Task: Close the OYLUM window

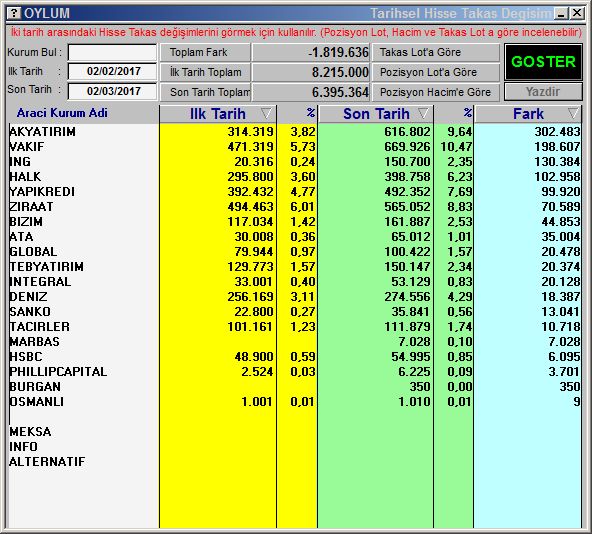Action: pyautogui.click(x=577, y=14)
